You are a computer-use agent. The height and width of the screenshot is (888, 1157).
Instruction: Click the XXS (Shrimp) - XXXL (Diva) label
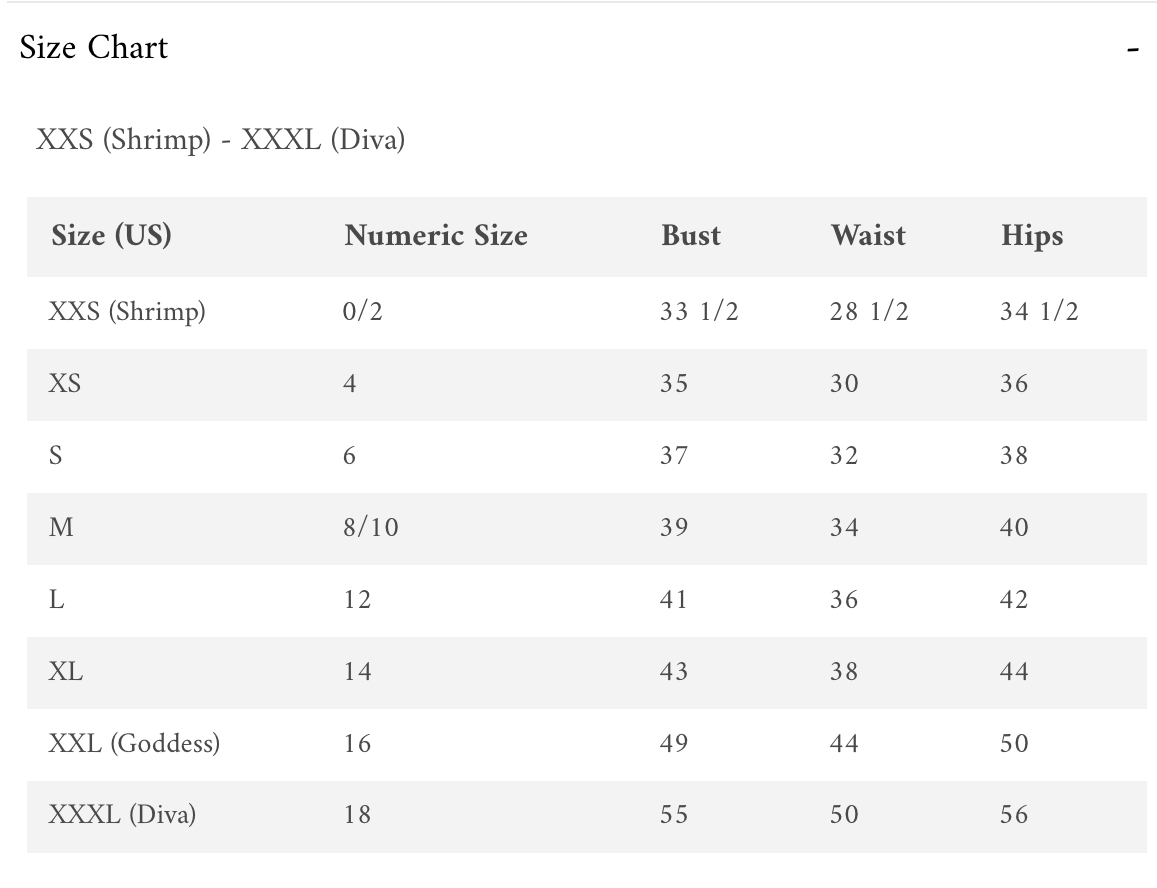coord(220,139)
